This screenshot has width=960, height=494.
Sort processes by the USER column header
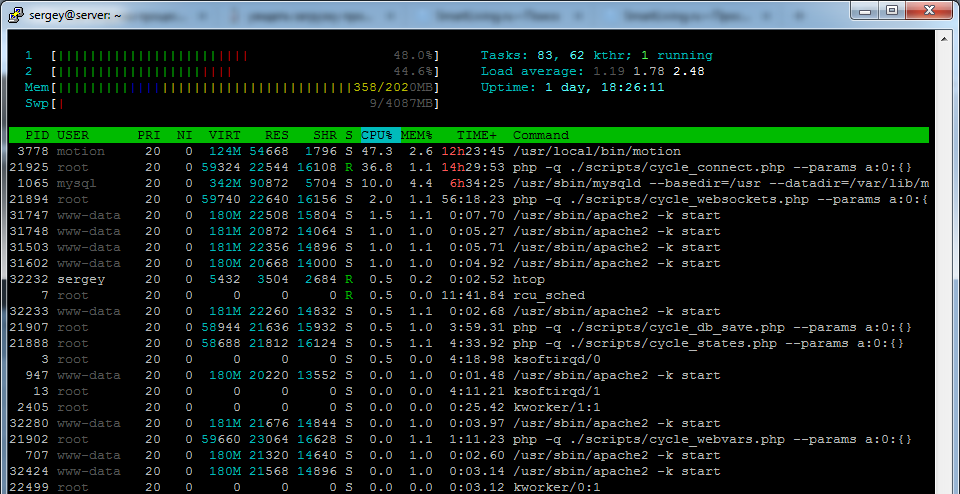coord(73,135)
